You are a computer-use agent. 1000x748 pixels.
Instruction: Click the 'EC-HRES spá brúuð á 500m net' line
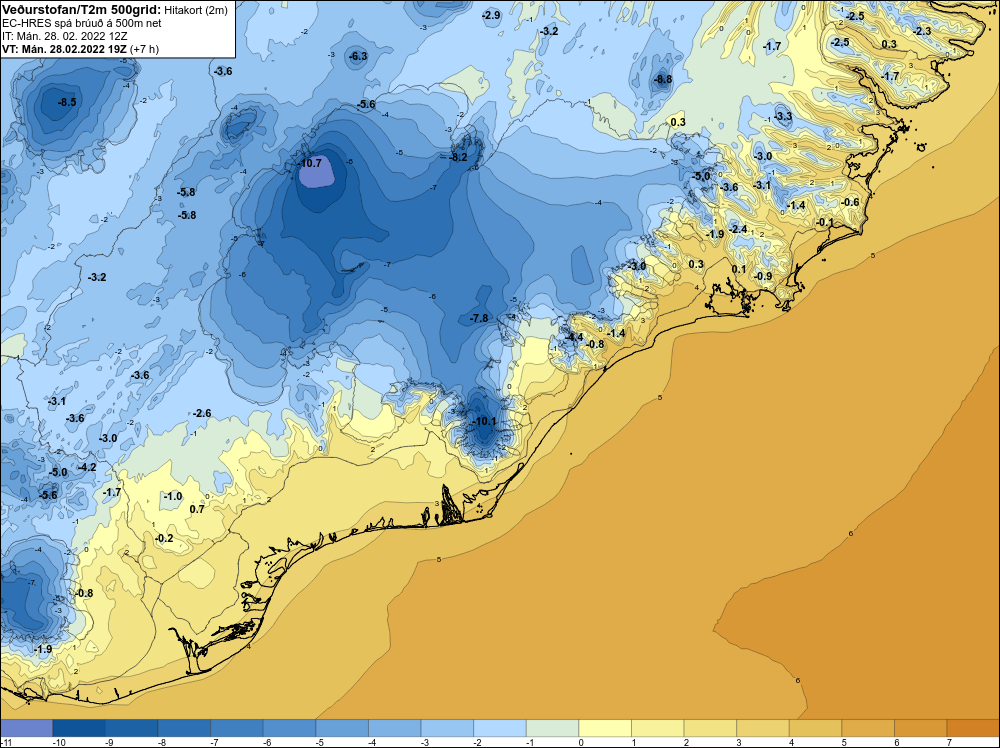82,23
